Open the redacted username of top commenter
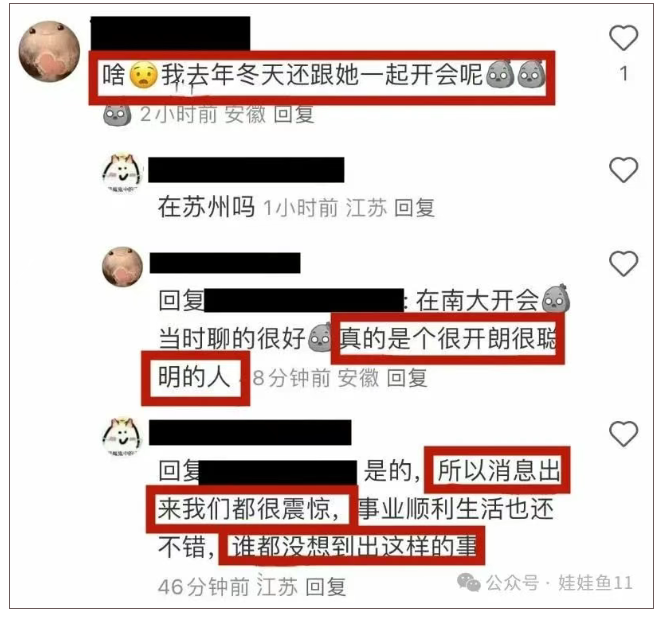Image resolution: width=672 pixels, height=620 pixels. pyautogui.click(x=171, y=33)
